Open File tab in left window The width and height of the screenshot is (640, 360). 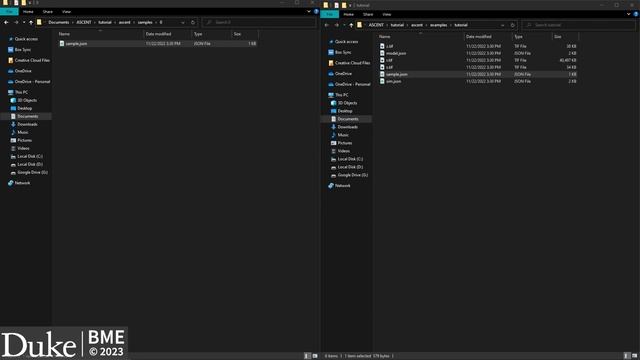click(9, 11)
